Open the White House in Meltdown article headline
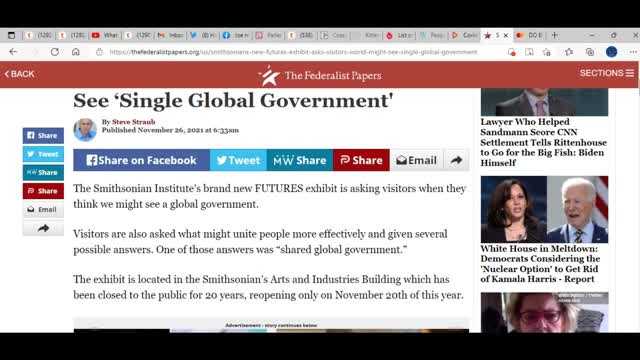 click(x=540, y=264)
